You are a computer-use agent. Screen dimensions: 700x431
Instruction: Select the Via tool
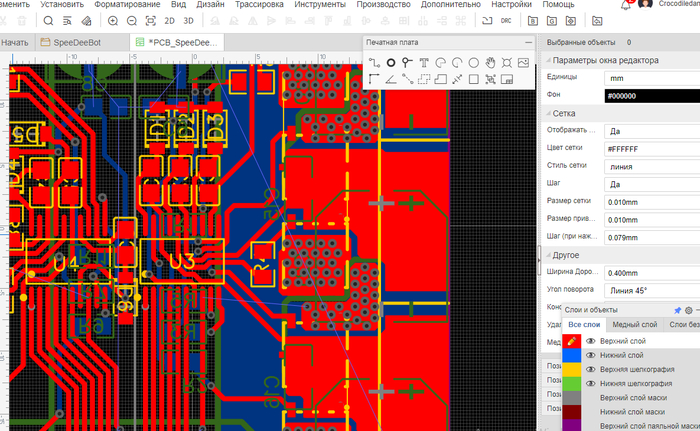[x=407, y=63]
